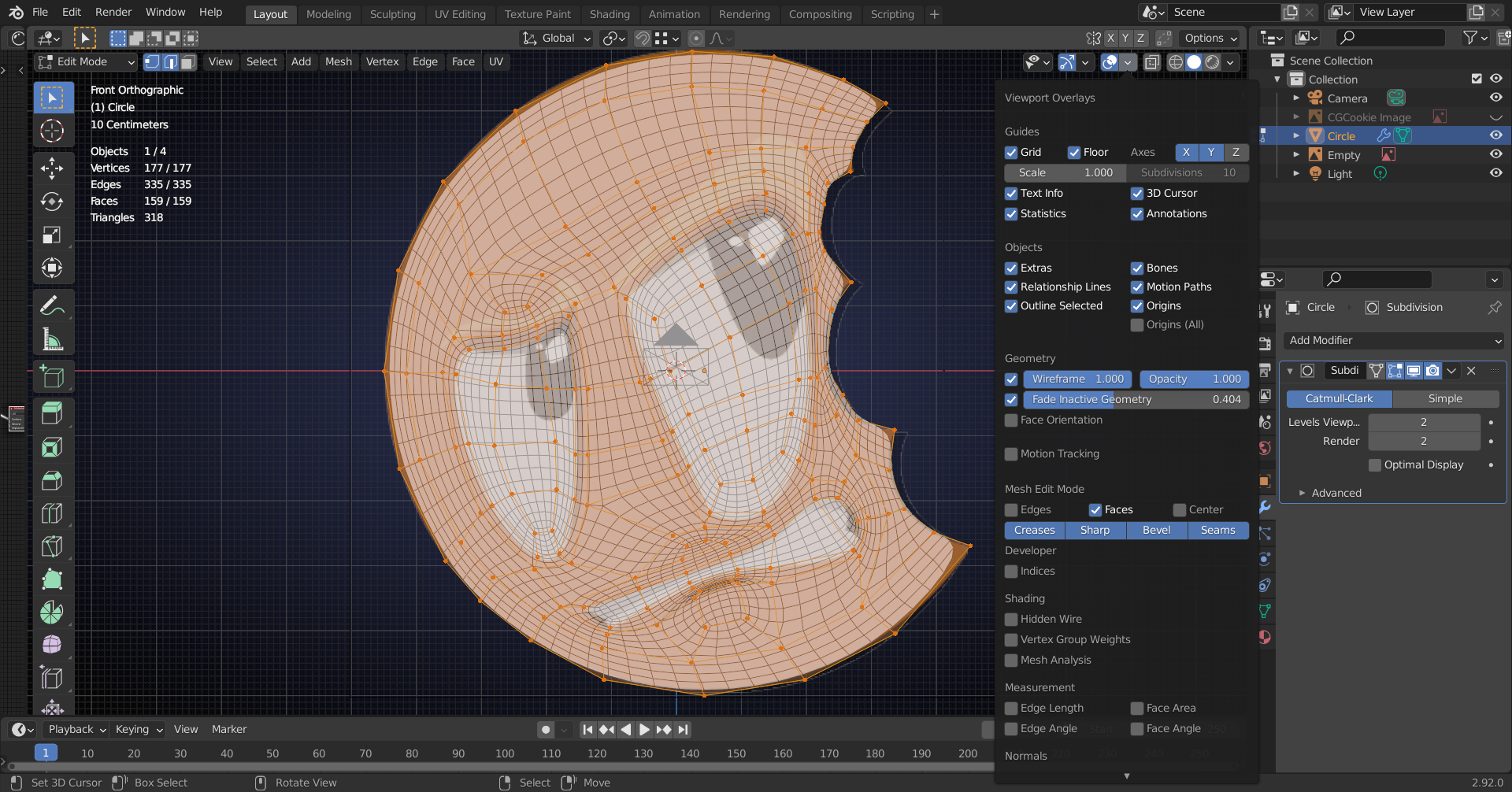Switch to the Sculpting workspace tab

[392, 14]
